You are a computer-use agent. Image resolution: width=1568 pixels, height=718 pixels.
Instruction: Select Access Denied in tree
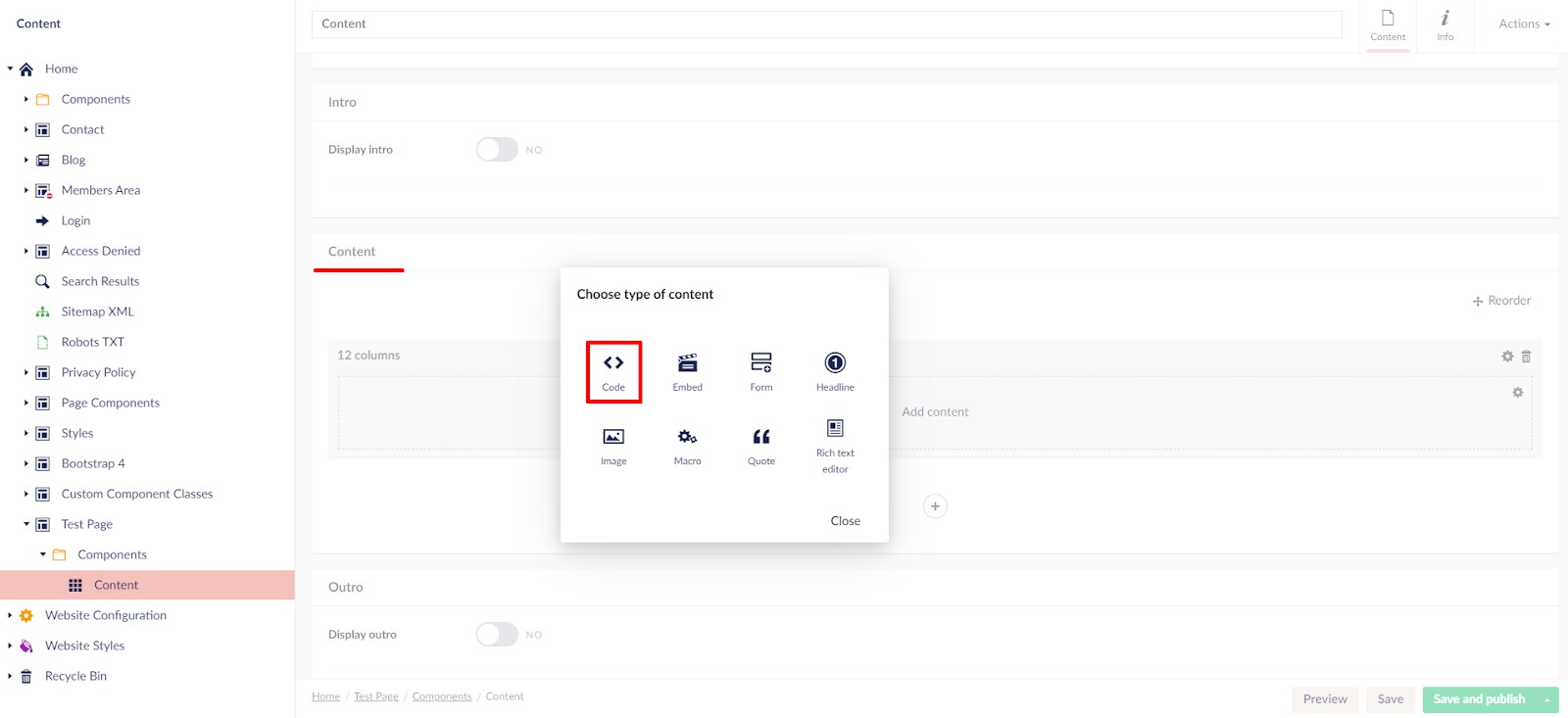pyautogui.click(x=101, y=251)
